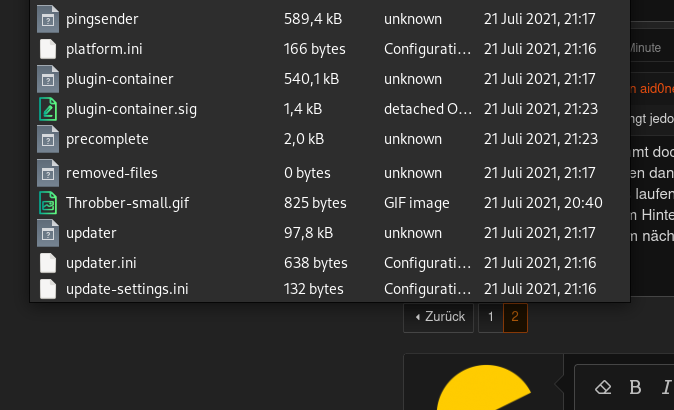The width and height of the screenshot is (674, 410).
Task: Click the plugin-container file icon
Action: tap(48, 79)
